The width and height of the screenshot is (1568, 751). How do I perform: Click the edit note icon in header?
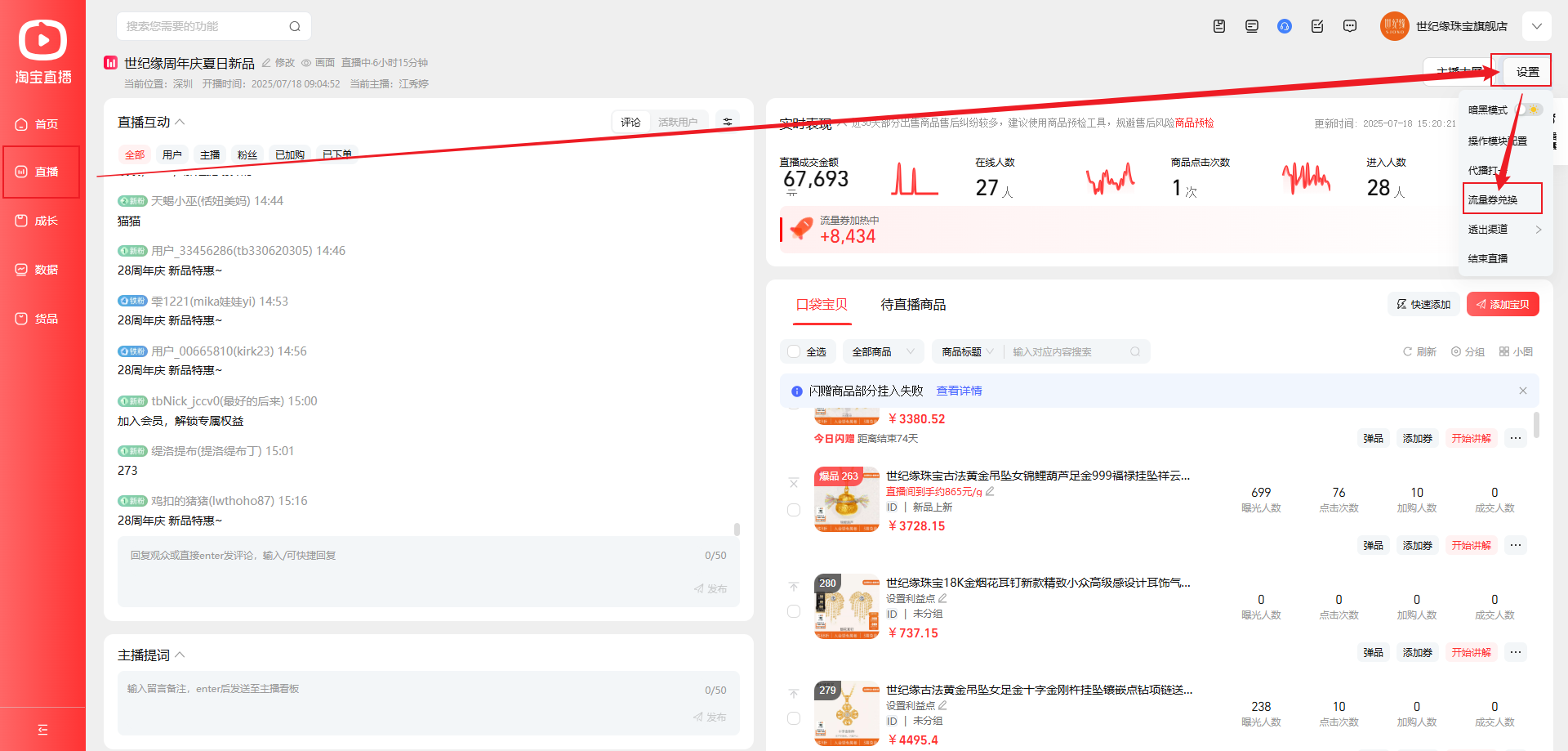click(1316, 26)
